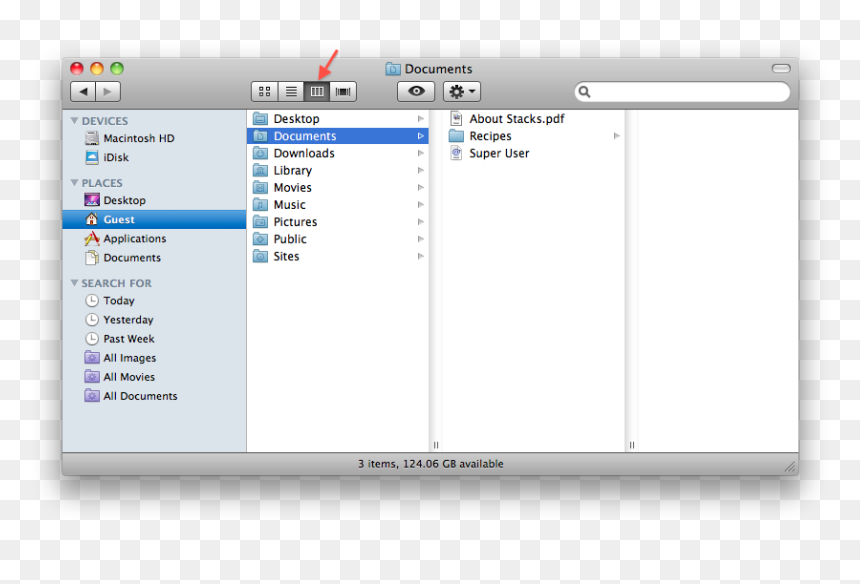Click the Quick Look eye button

click(416, 92)
